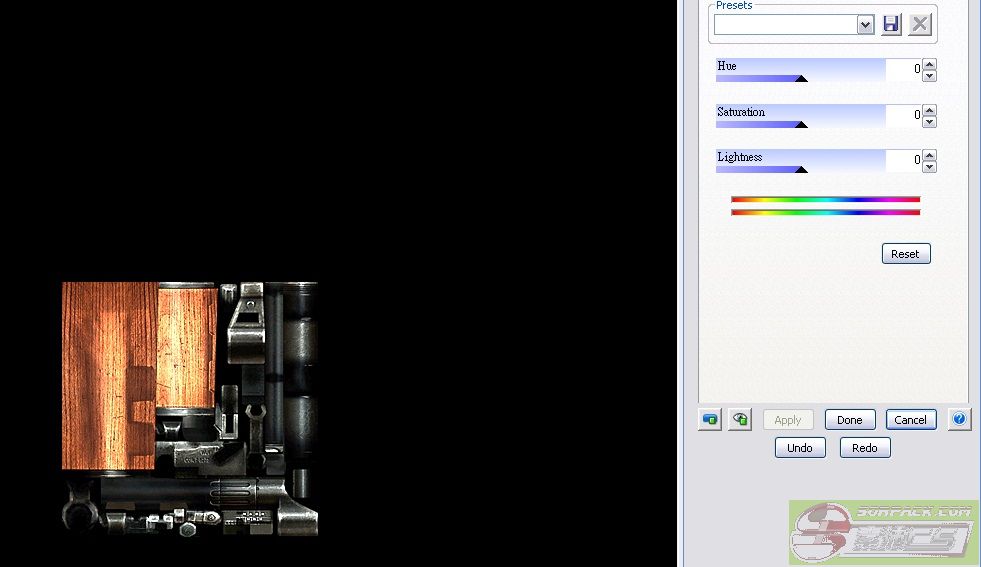
Task: Increase Saturation value with up arrow
Action: pos(930,110)
